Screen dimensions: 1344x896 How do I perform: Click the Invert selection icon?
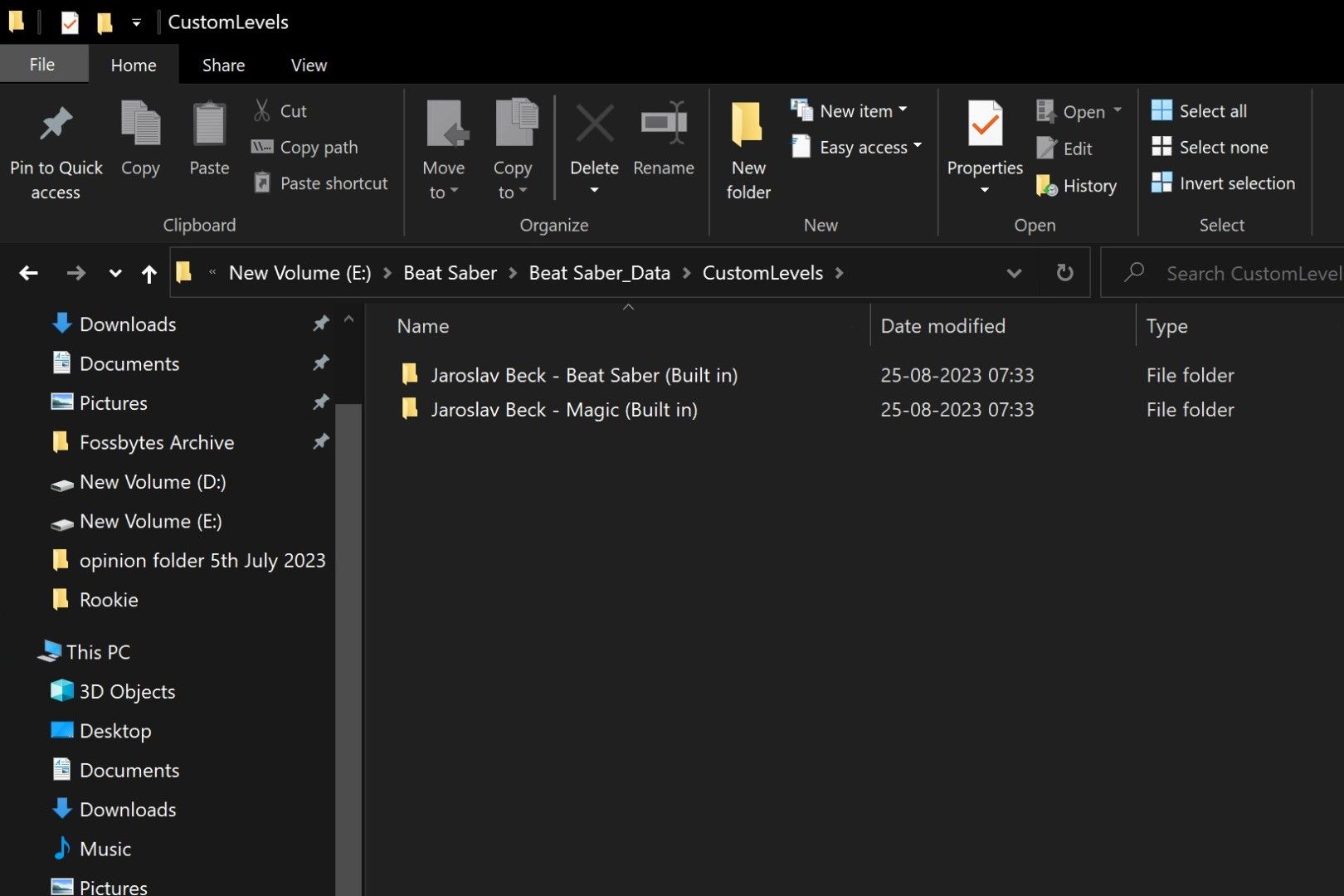click(x=1161, y=183)
